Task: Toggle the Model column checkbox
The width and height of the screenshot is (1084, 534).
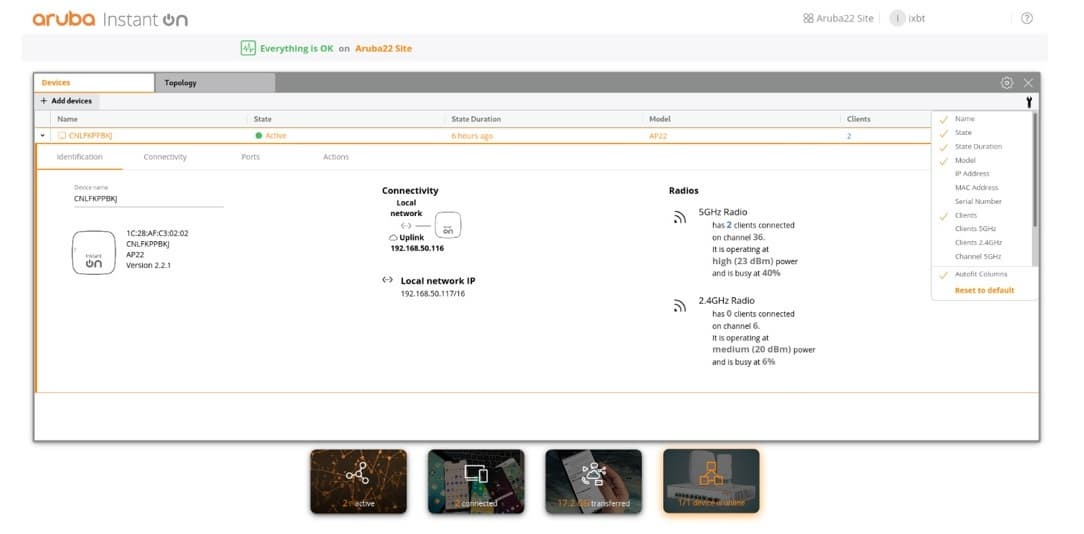Action: (944, 160)
